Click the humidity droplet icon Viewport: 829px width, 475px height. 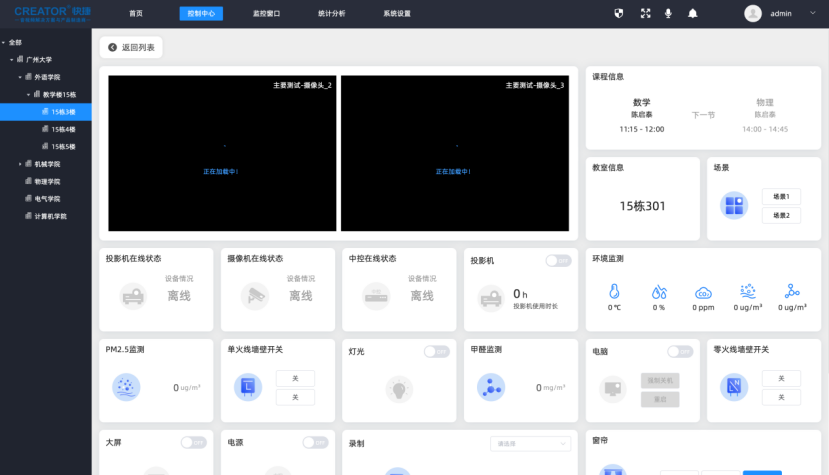pos(659,292)
